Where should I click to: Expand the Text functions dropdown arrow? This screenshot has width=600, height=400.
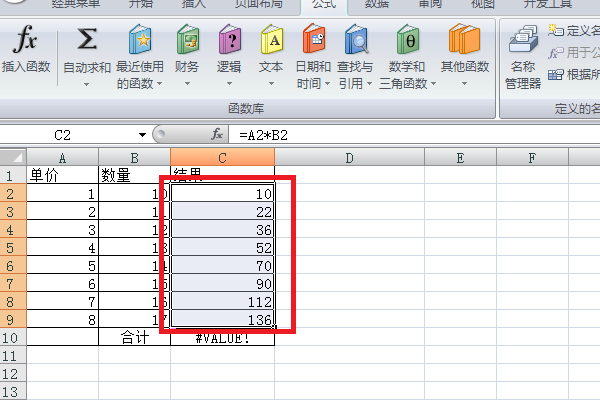tap(271, 83)
